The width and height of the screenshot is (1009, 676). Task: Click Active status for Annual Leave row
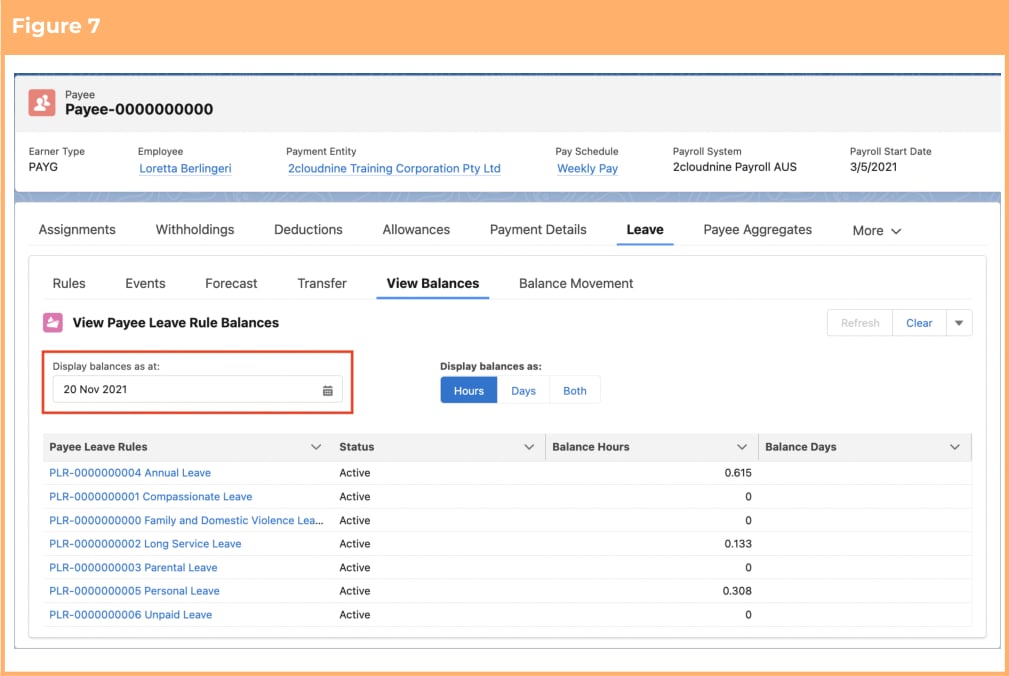[355, 473]
